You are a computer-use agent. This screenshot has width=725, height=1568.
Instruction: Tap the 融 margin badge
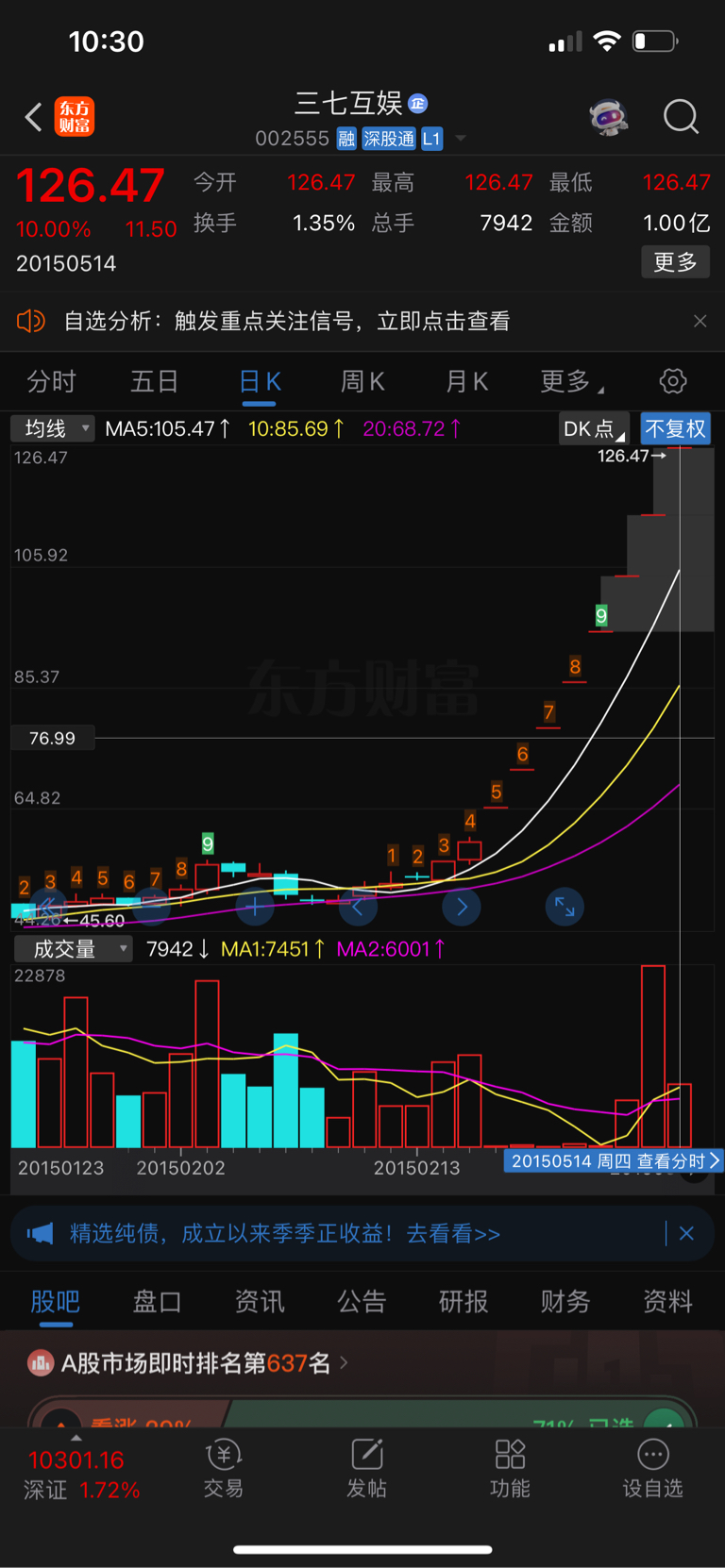(346, 139)
